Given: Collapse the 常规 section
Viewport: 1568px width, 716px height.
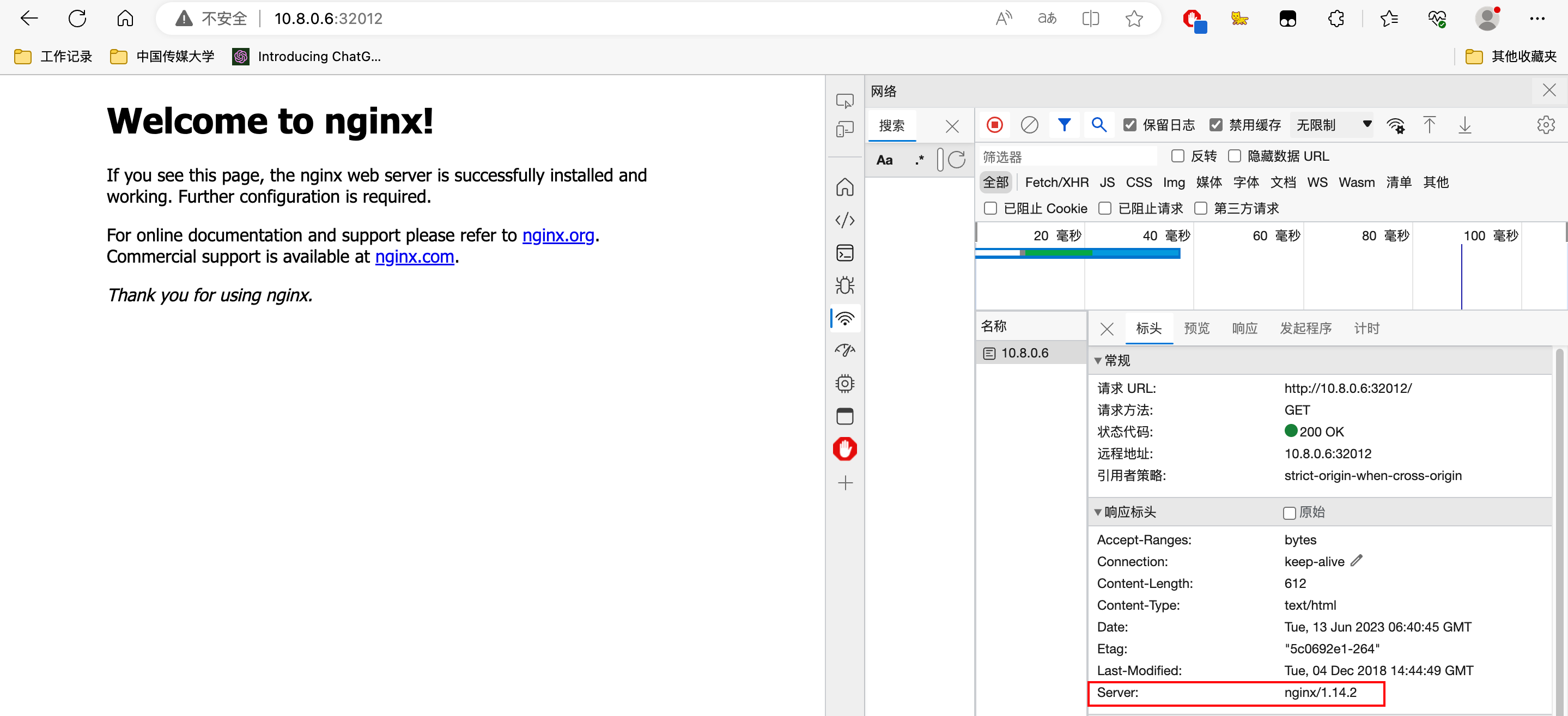Looking at the screenshot, I should click(1098, 360).
